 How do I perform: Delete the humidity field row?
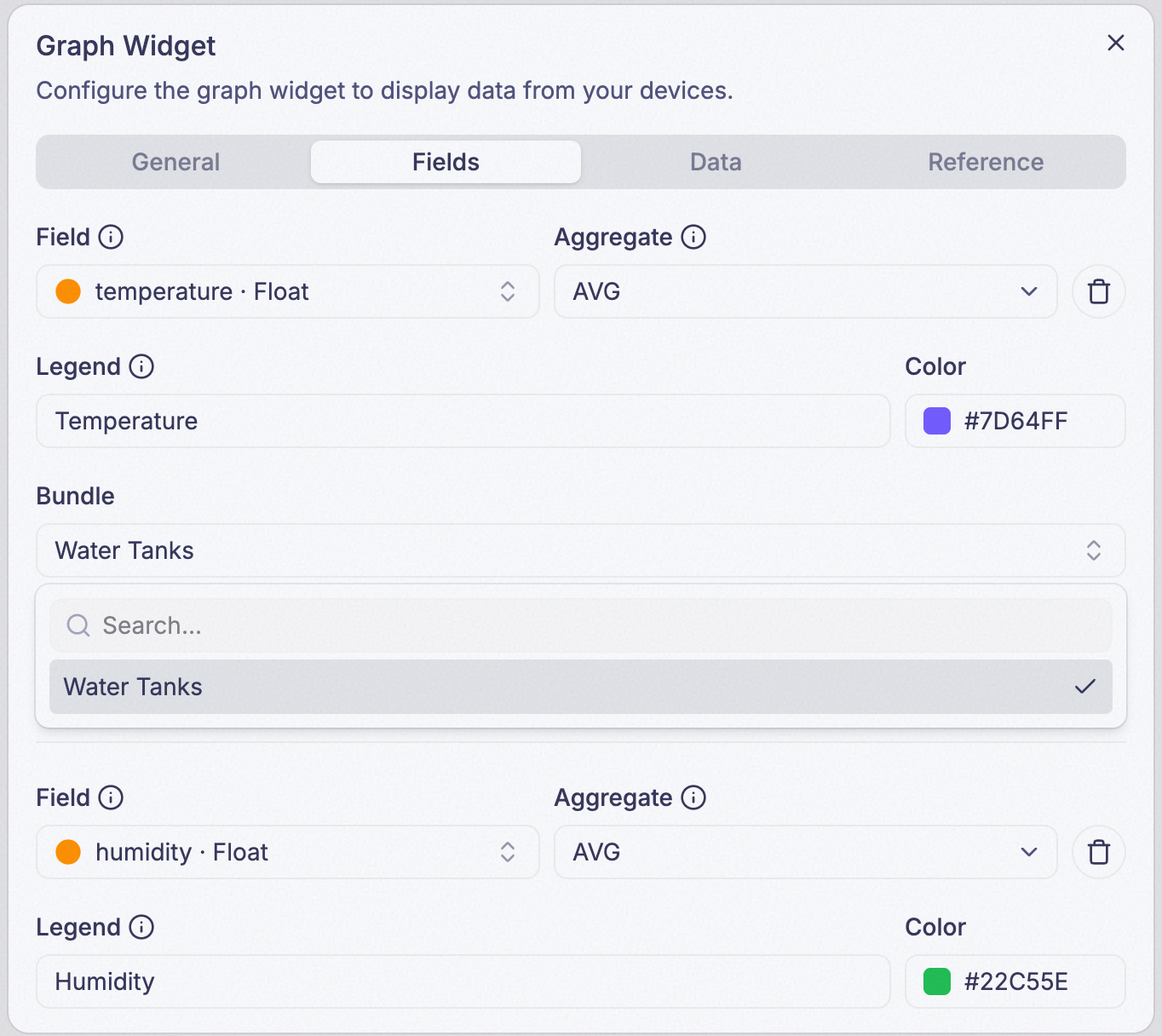(x=1099, y=852)
